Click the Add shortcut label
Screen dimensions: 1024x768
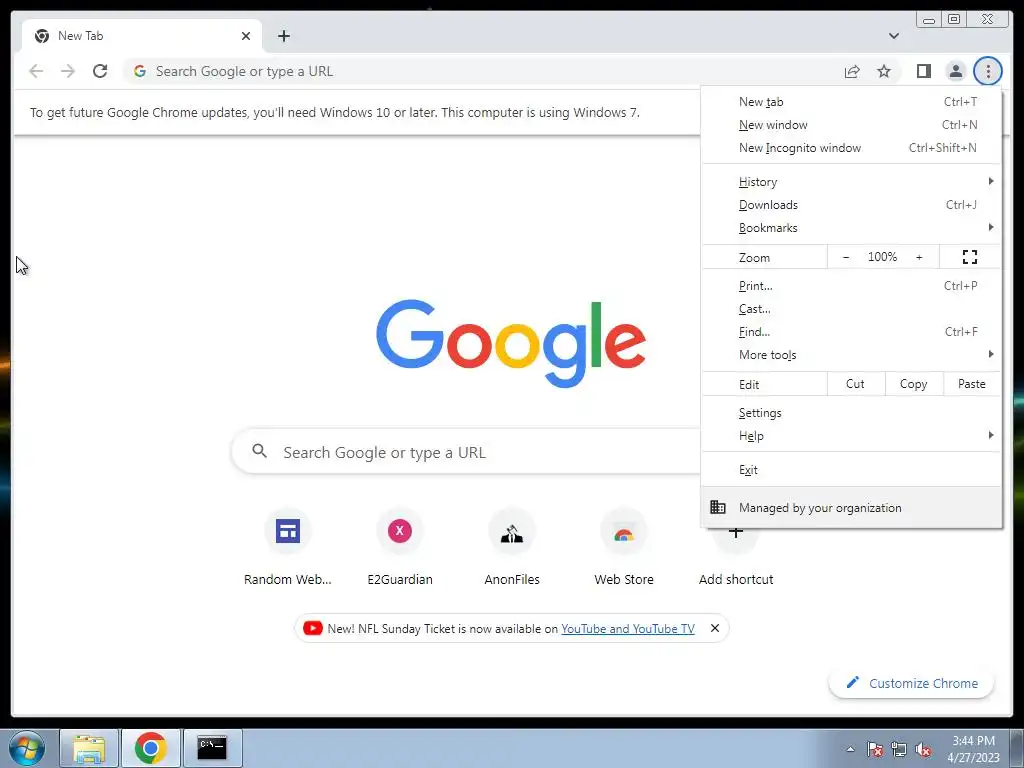coord(736,579)
